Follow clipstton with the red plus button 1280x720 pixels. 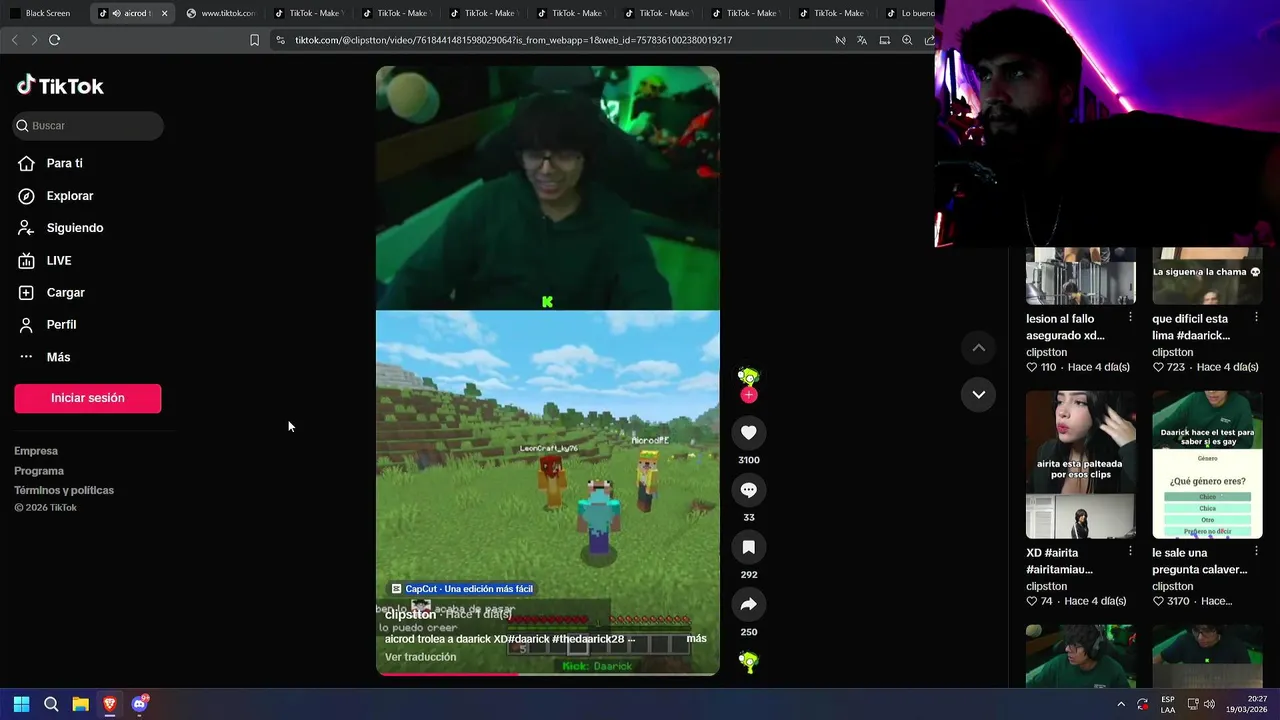point(748,395)
